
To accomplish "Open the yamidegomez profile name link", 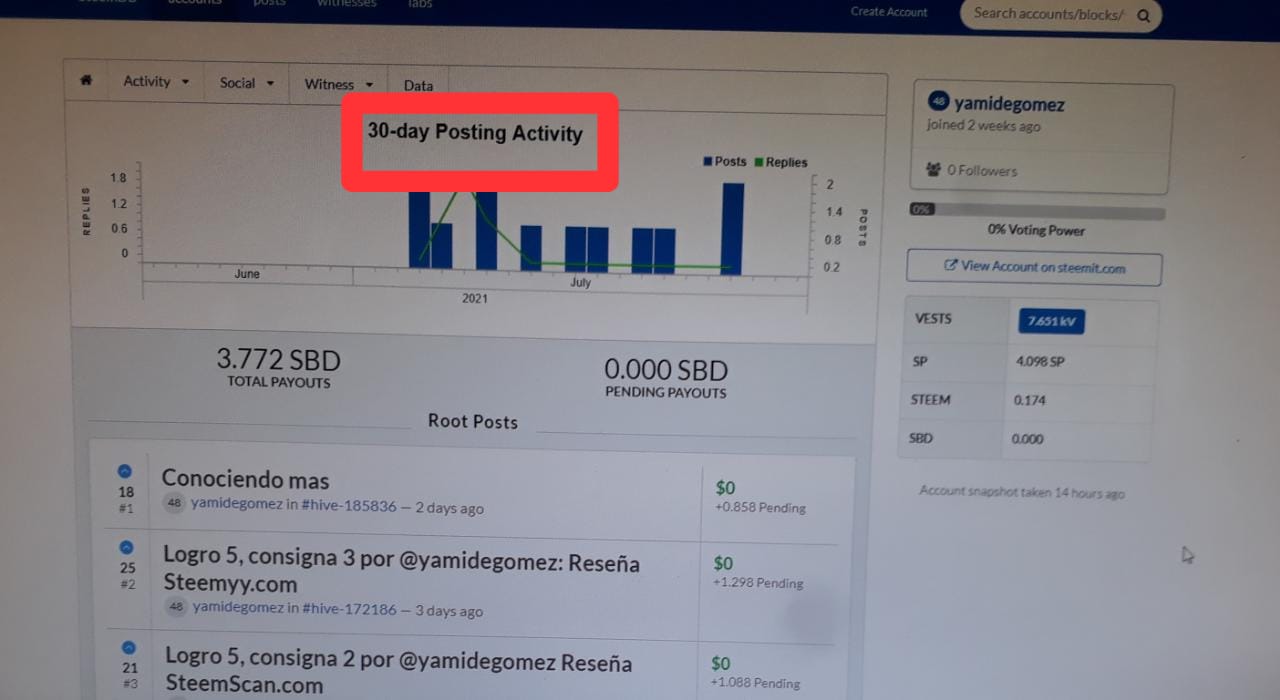I will [1009, 104].
